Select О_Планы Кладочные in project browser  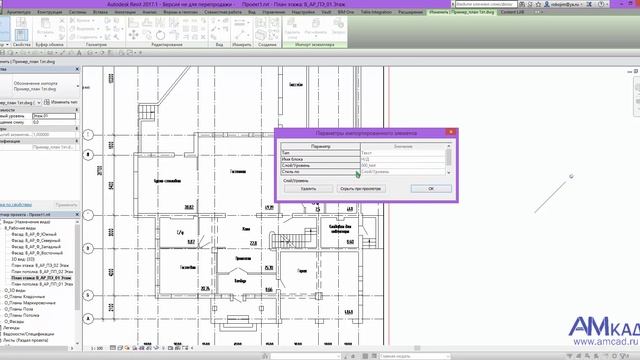coord(25,297)
